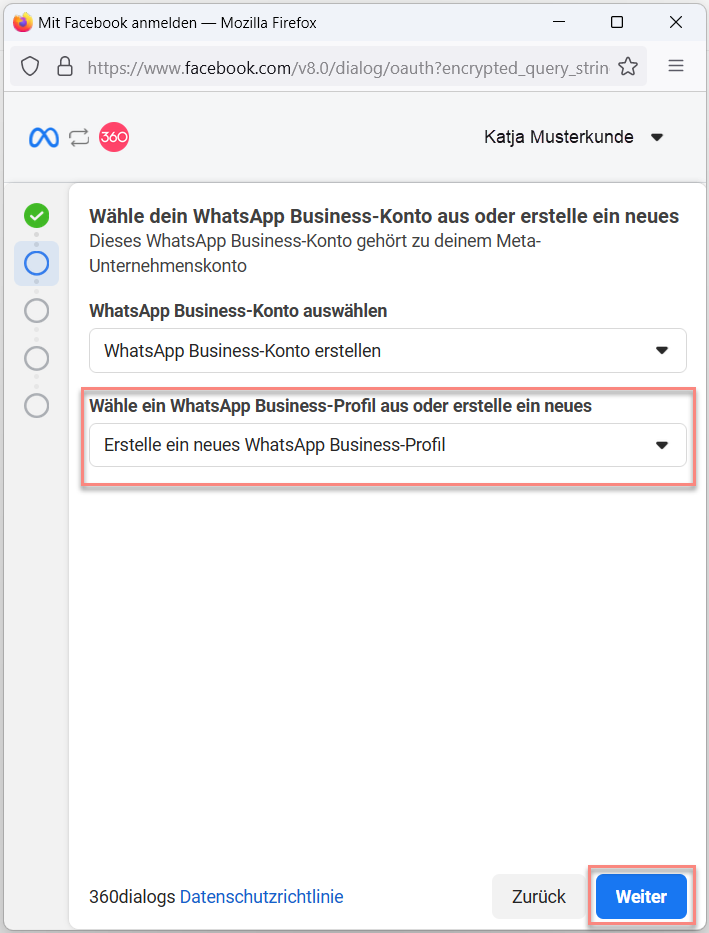Click the Weiter button
The image size is (709, 933).
tap(641, 896)
